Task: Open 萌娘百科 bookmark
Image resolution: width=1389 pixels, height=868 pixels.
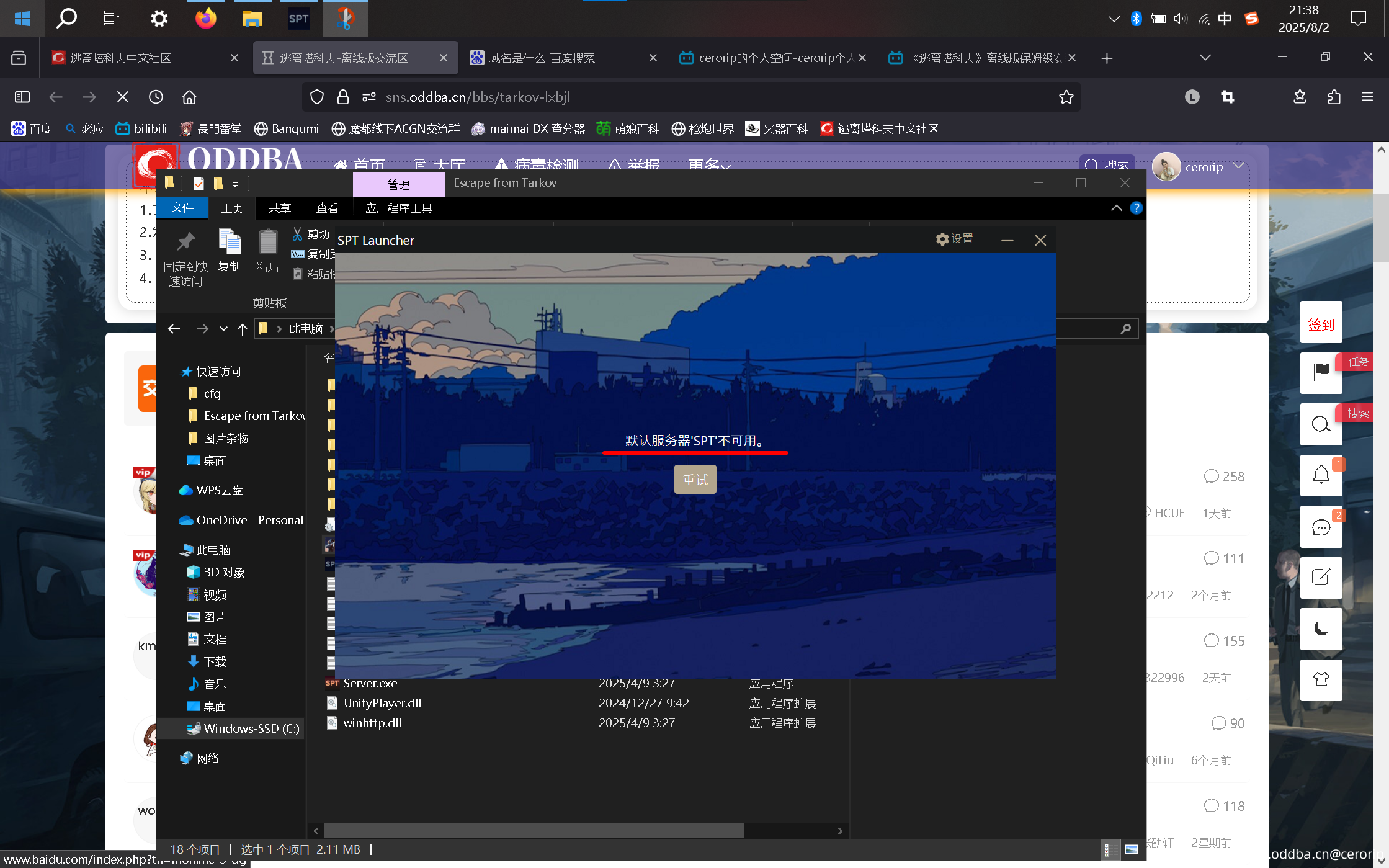Action: 627,129
